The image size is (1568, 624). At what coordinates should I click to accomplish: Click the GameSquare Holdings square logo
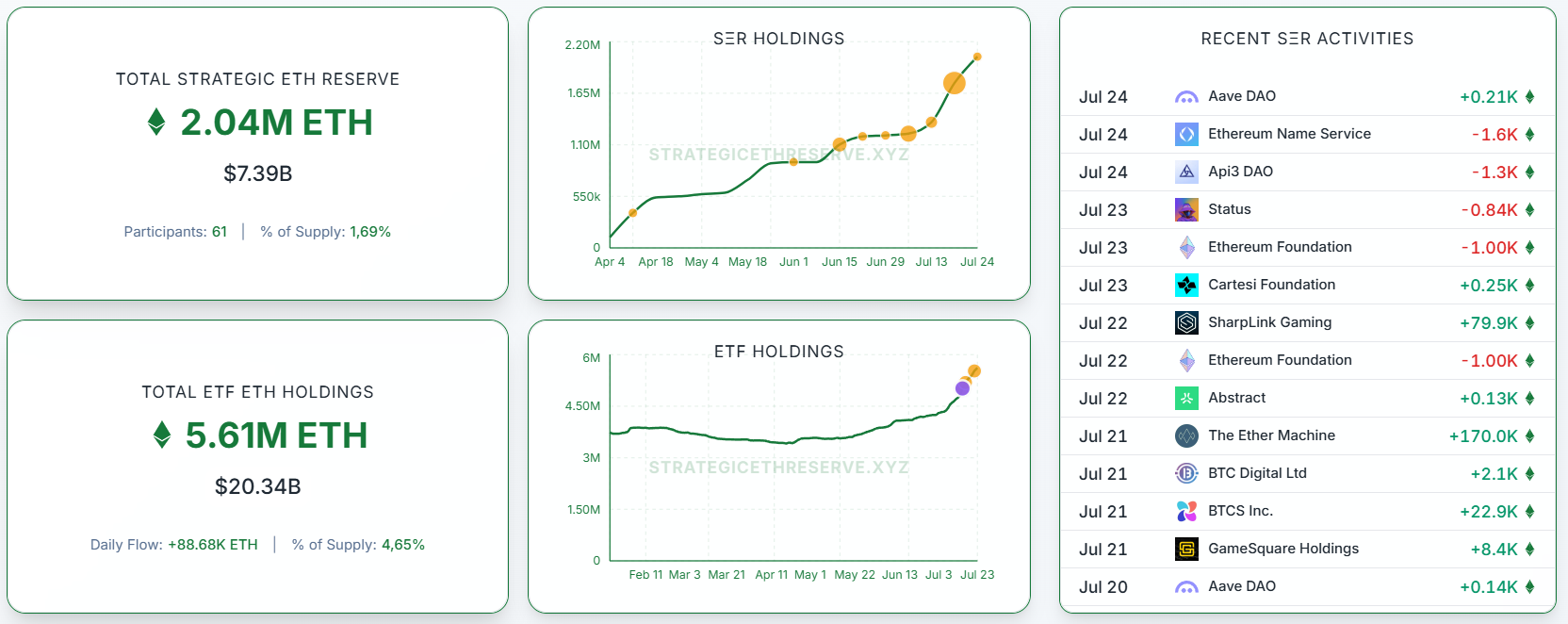coord(1185,549)
